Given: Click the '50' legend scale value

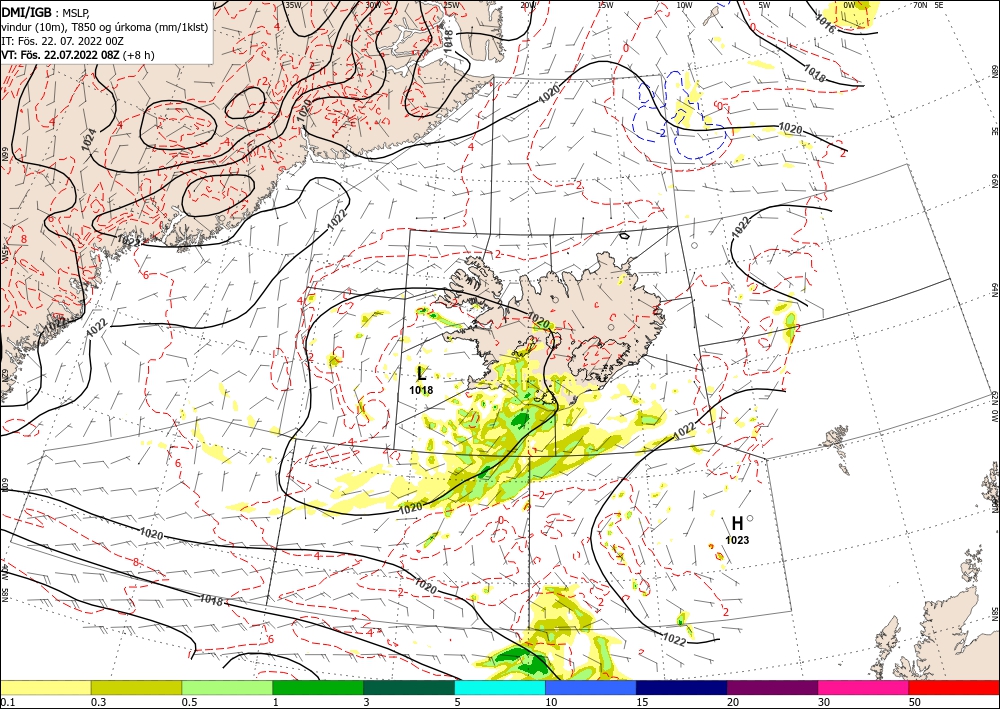Looking at the screenshot, I should coord(915,702).
